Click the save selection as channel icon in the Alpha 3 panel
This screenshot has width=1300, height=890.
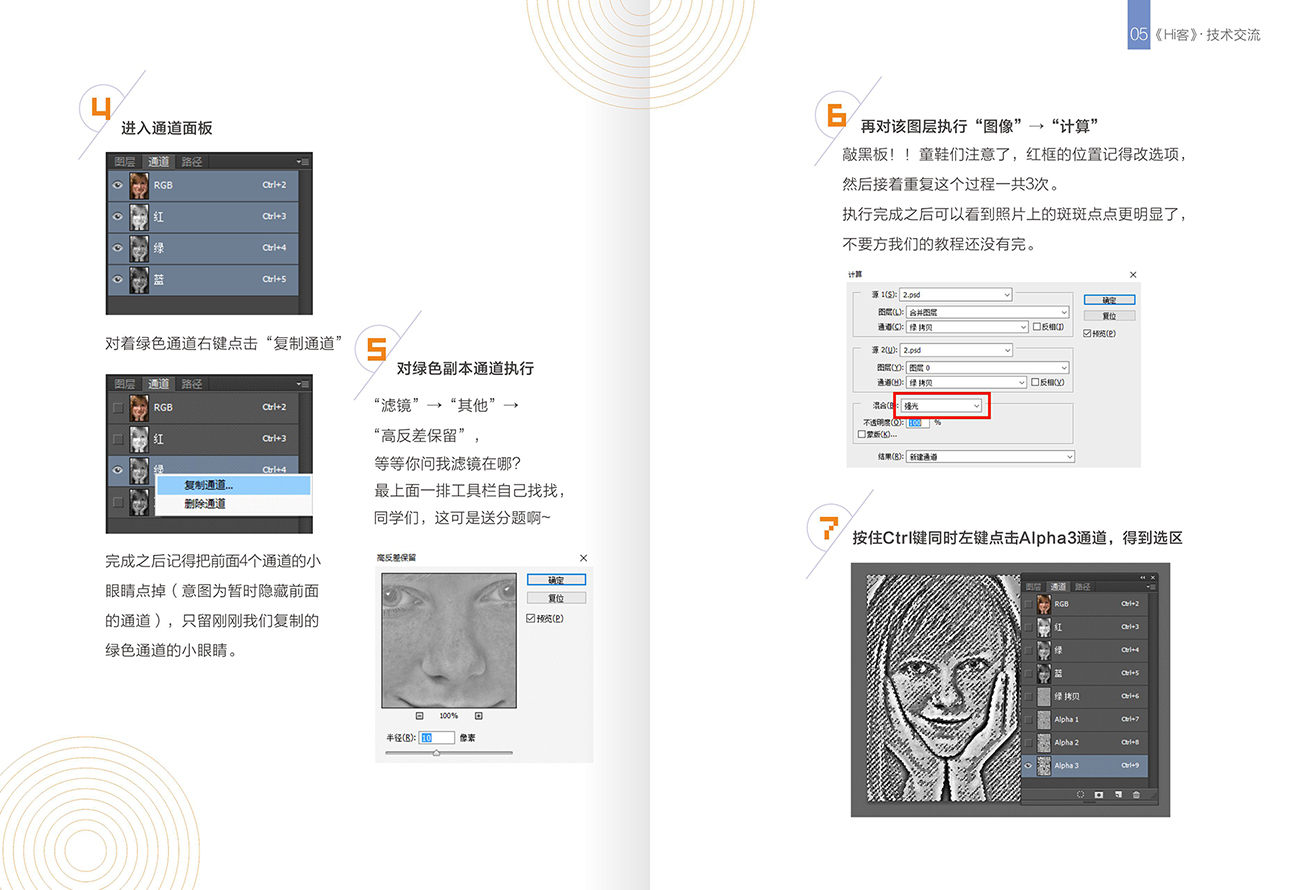1099,795
